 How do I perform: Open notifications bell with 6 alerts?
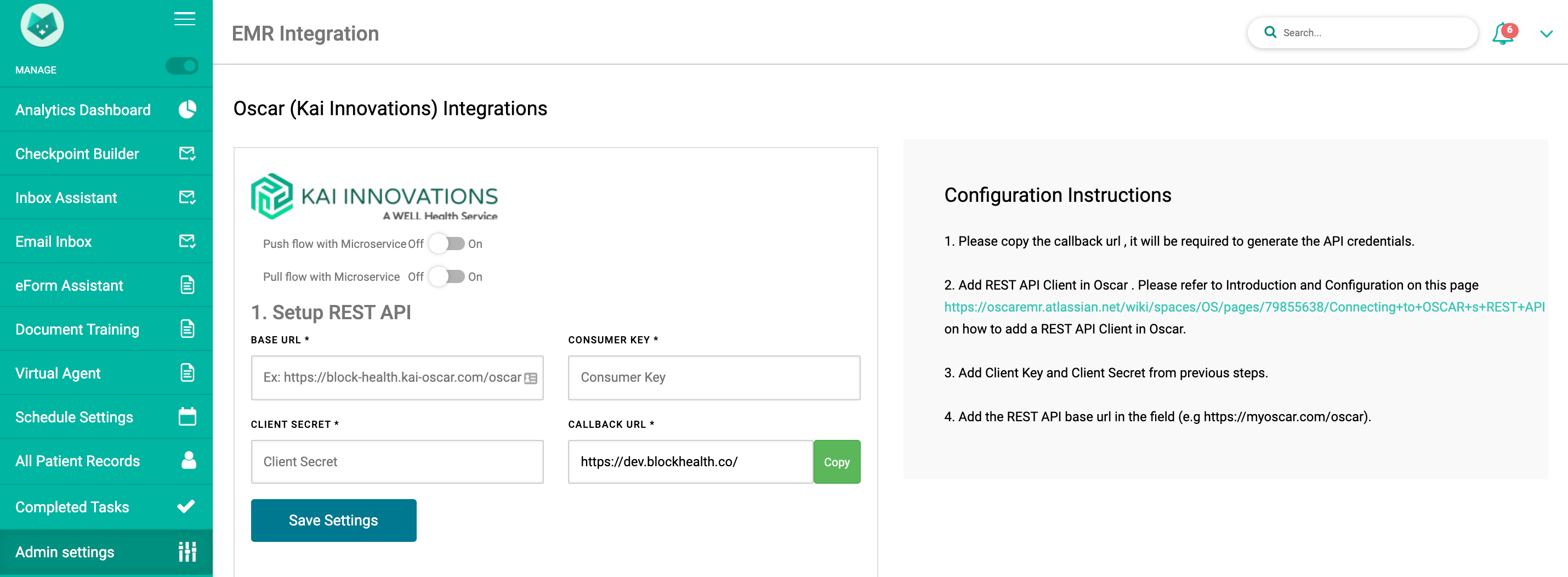coord(1504,33)
